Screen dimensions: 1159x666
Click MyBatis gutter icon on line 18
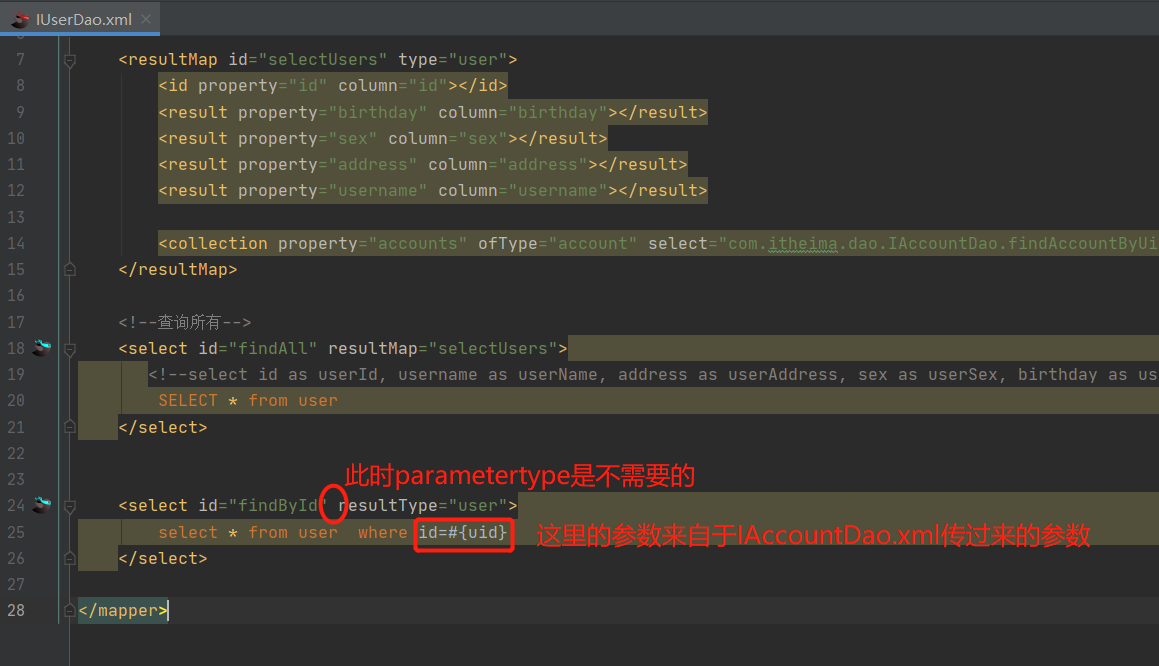pyautogui.click(x=42, y=347)
